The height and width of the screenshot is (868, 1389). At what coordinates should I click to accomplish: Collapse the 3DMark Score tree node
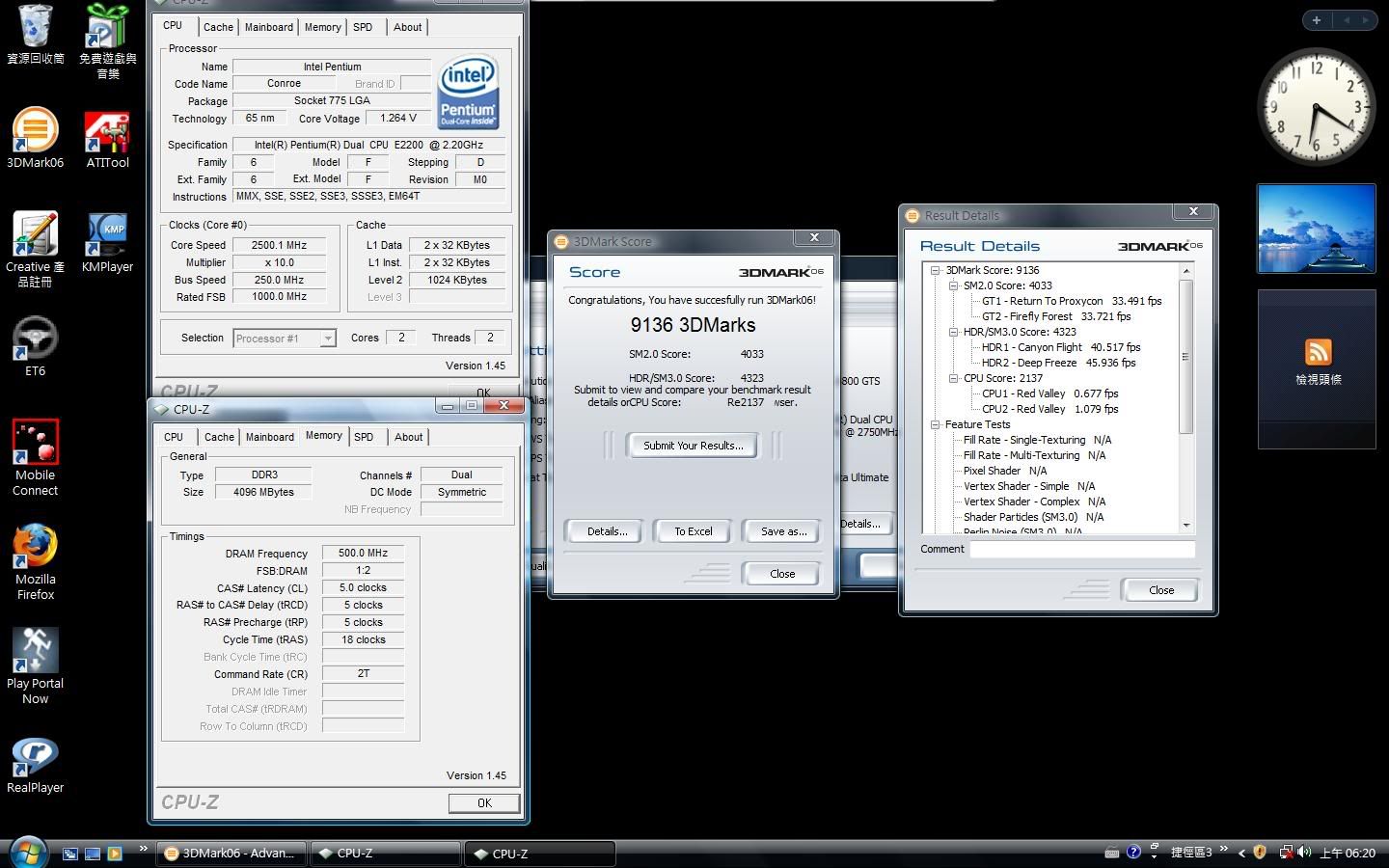[x=935, y=270]
